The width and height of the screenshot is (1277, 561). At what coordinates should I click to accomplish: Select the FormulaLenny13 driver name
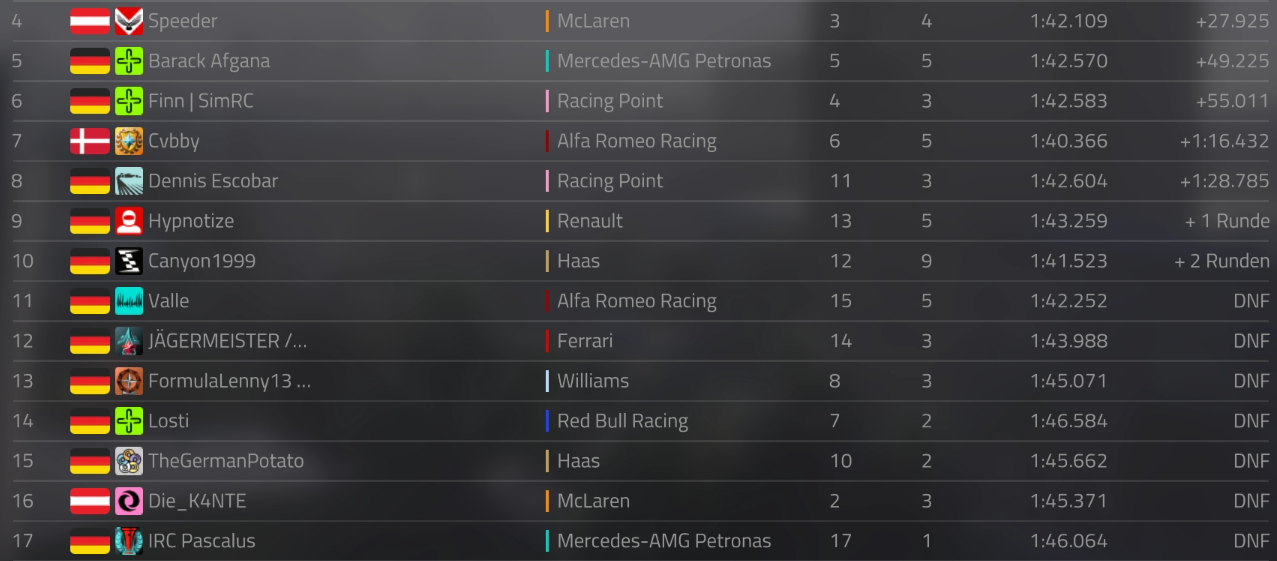(x=229, y=381)
